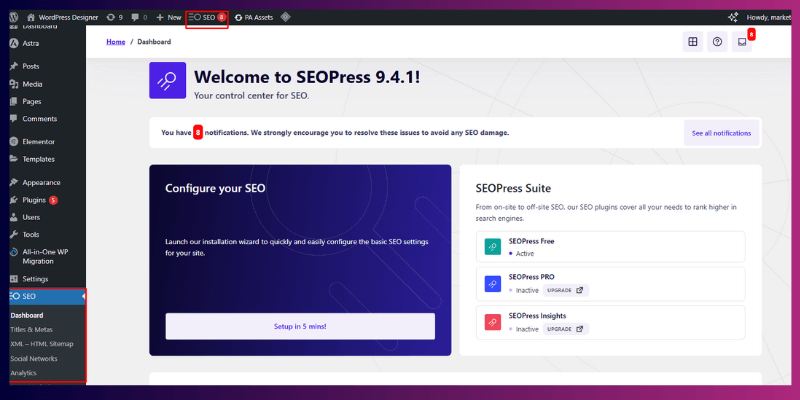
Task: Click the SEOPress PRO title text
Action: click(532, 277)
